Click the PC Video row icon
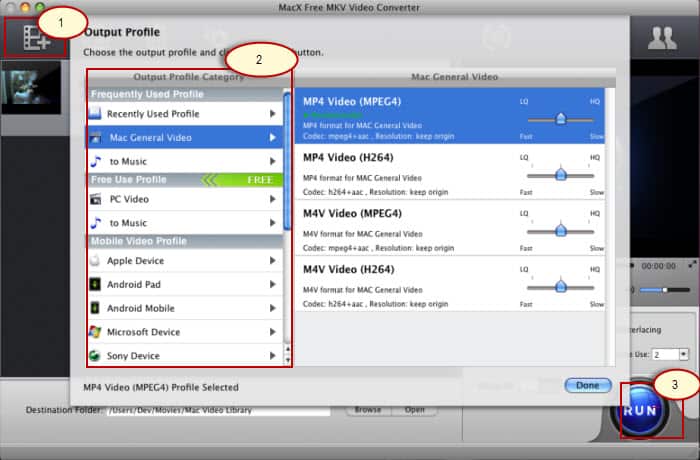The image size is (700, 460). 96,199
